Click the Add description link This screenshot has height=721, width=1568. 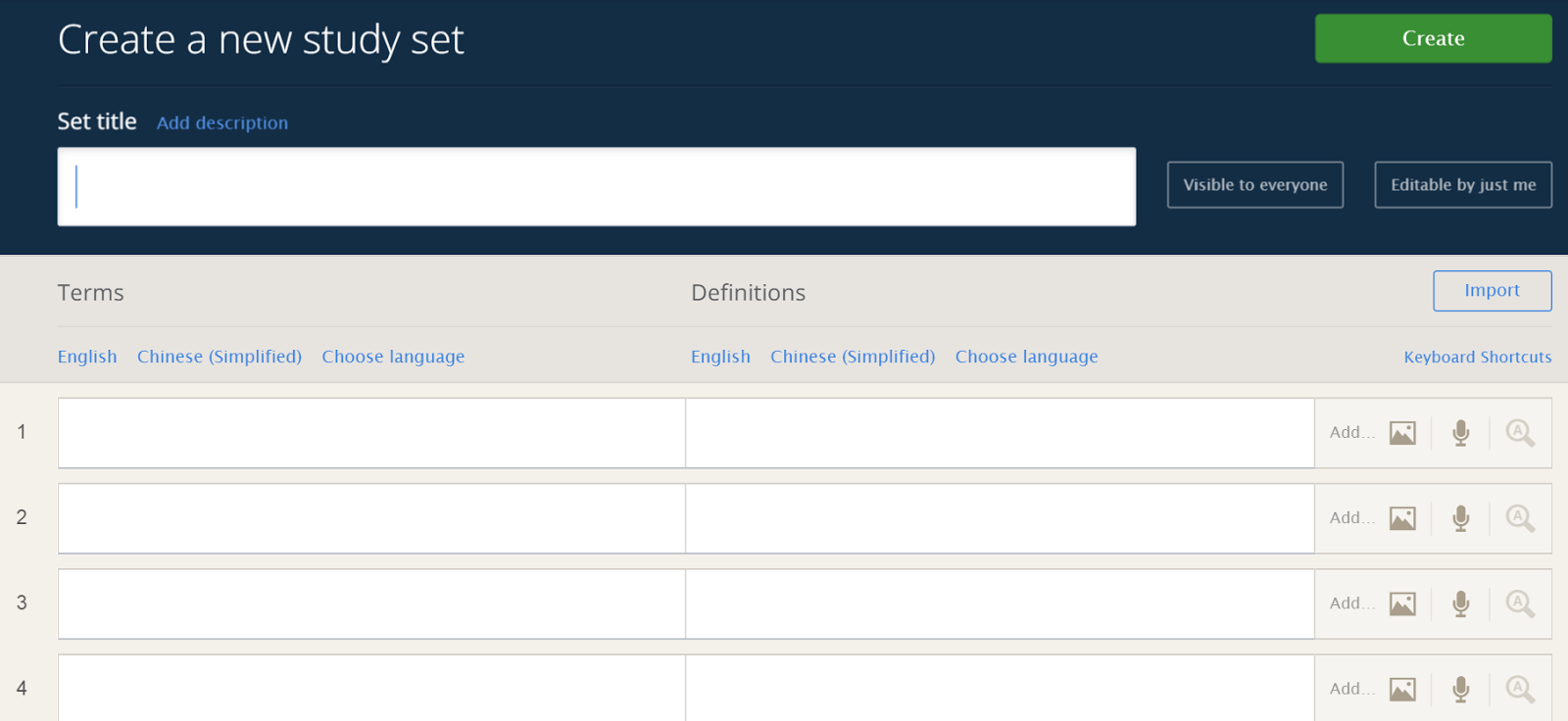222,123
